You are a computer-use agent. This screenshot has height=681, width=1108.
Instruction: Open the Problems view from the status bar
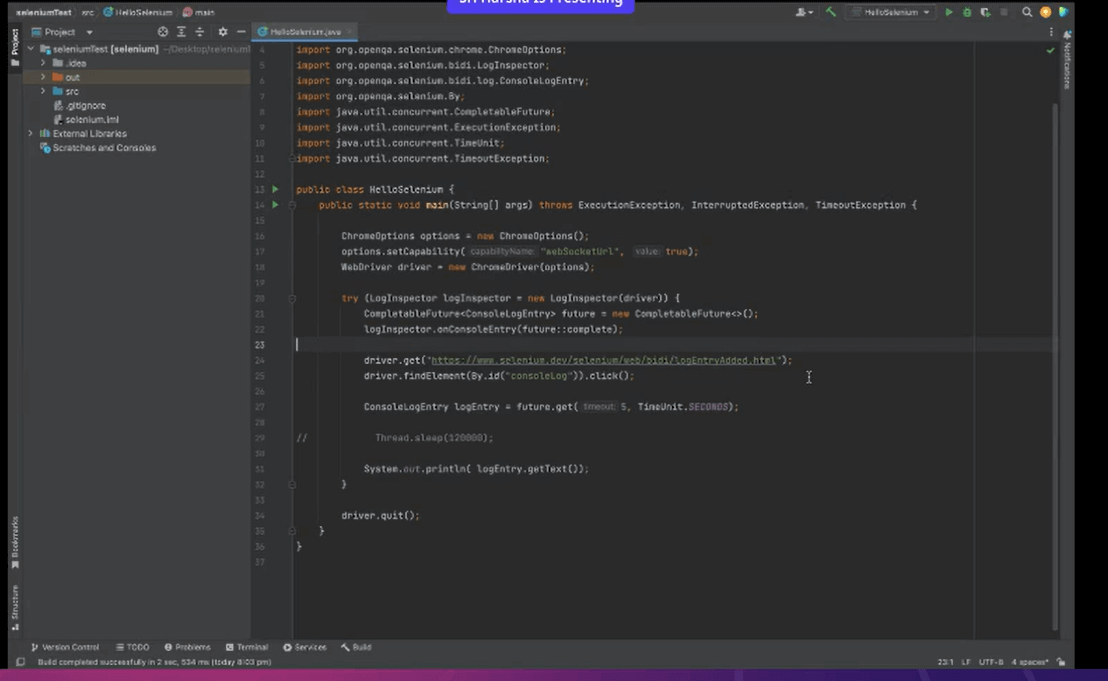coord(187,647)
